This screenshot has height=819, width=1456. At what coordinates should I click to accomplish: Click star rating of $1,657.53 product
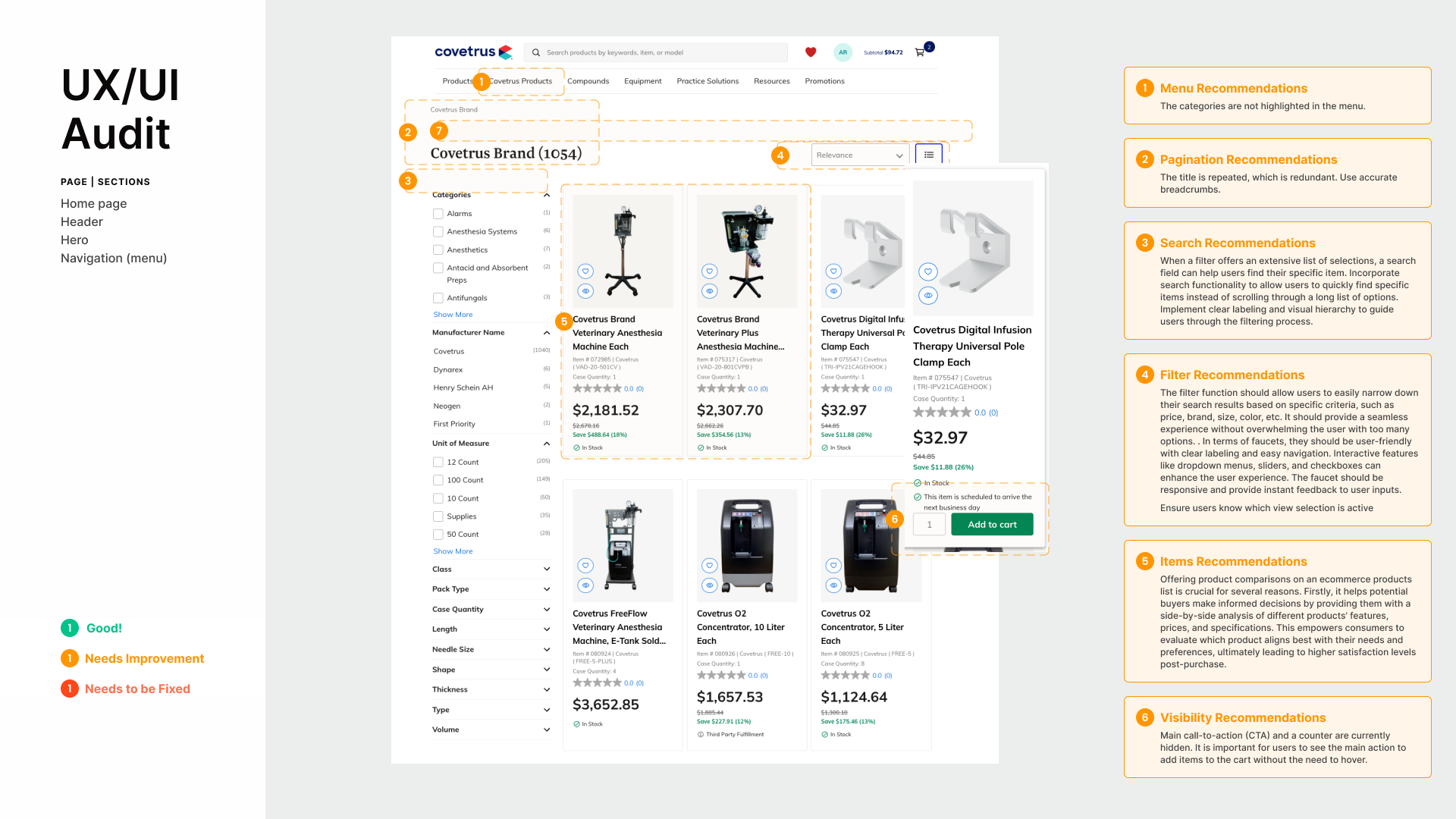coord(722,675)
